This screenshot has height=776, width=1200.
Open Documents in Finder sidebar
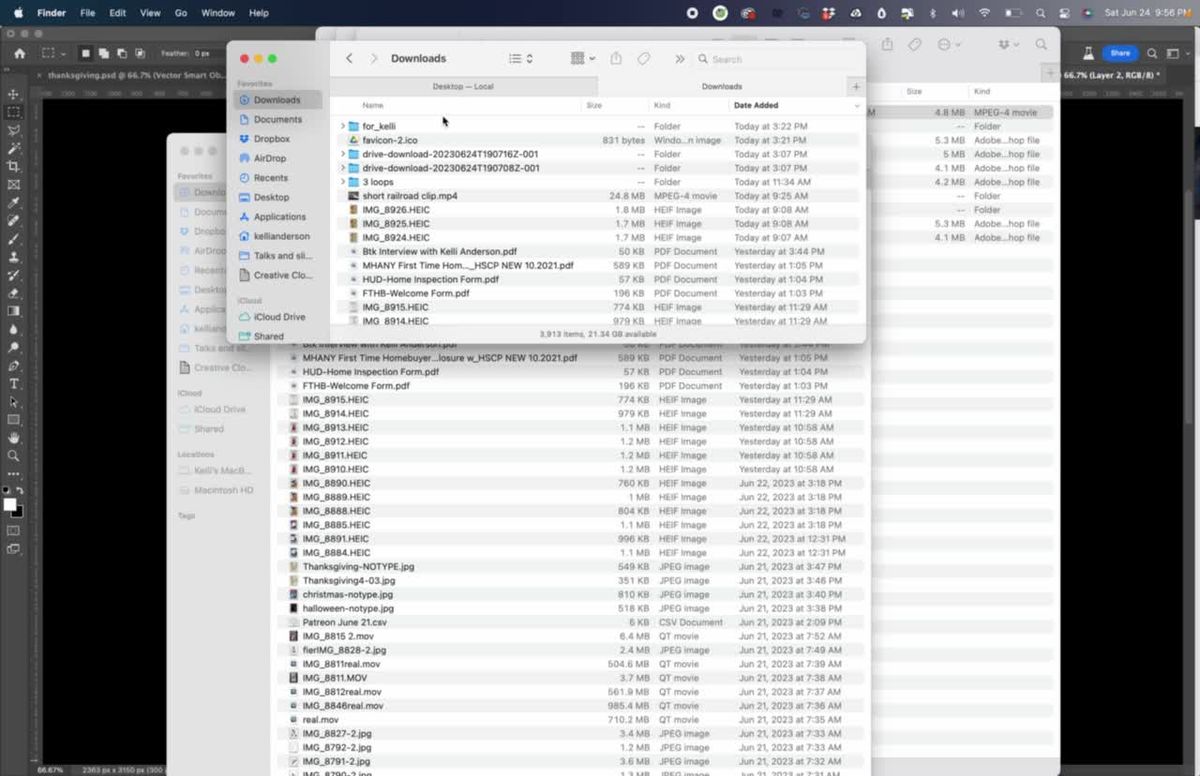(277, 120)
